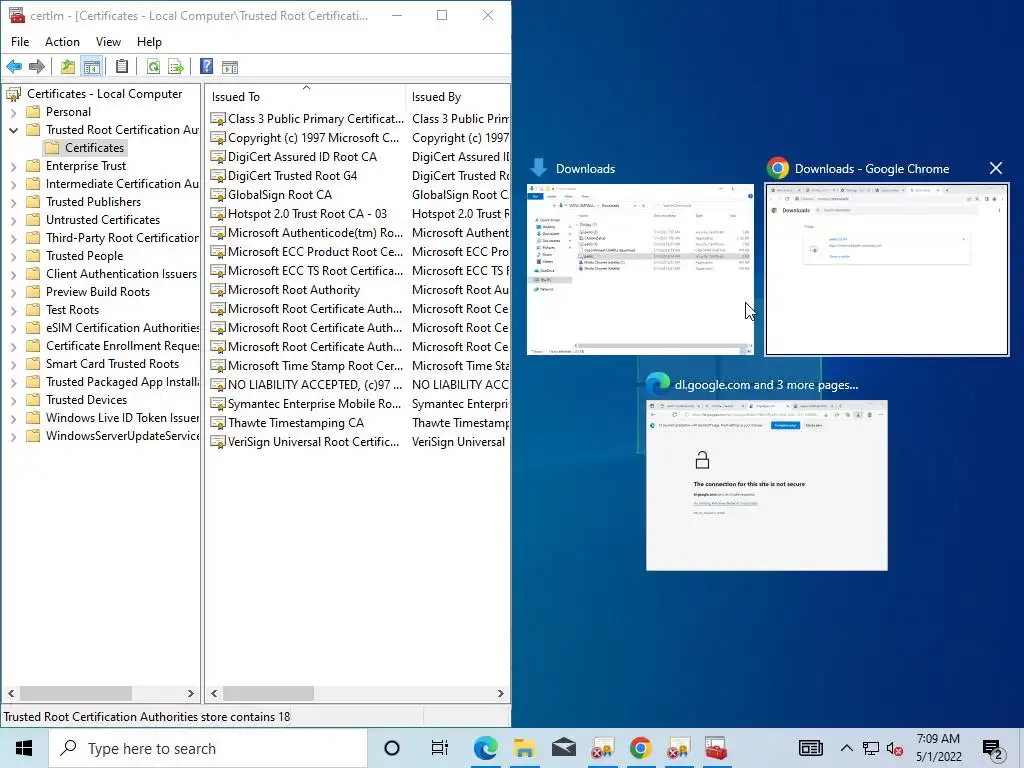Open Cortana circle icon on taskbar
1024x768 pixels.
[x=392, y=748]
